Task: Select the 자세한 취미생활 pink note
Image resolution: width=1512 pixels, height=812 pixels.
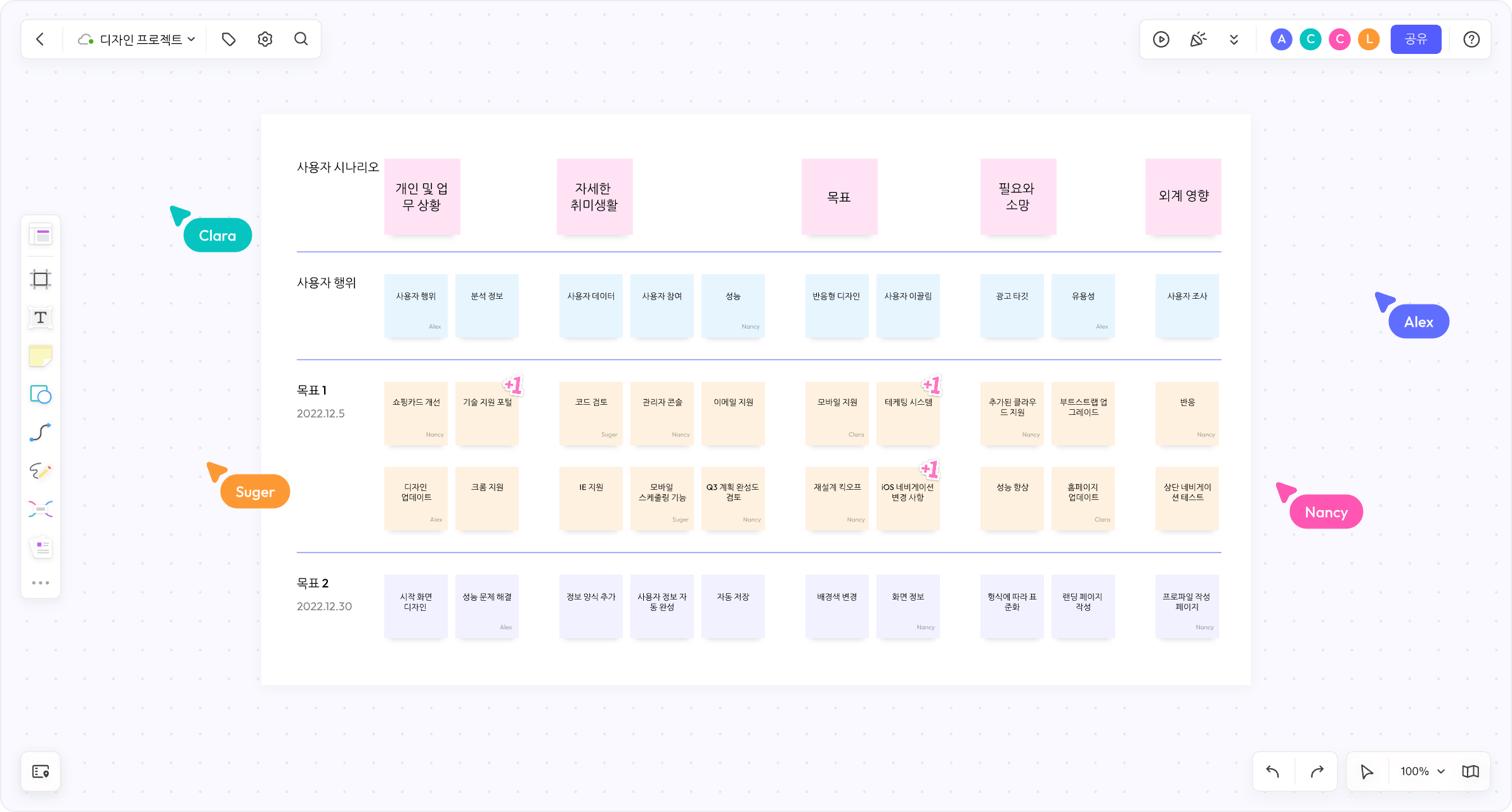Action: [x=594, y=197]
